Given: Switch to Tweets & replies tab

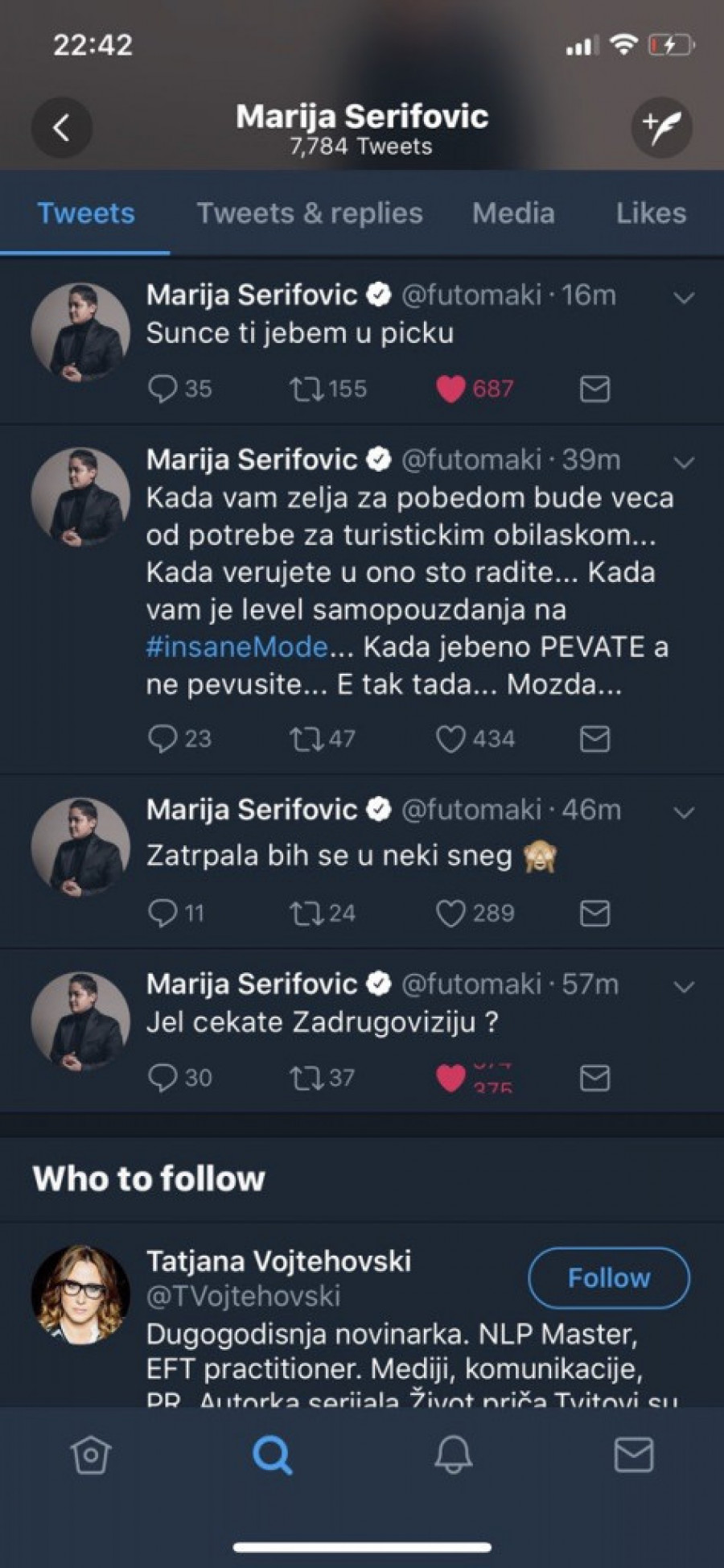Looking at the screenshot, I should pyautogui.click(x=310, y=213).
